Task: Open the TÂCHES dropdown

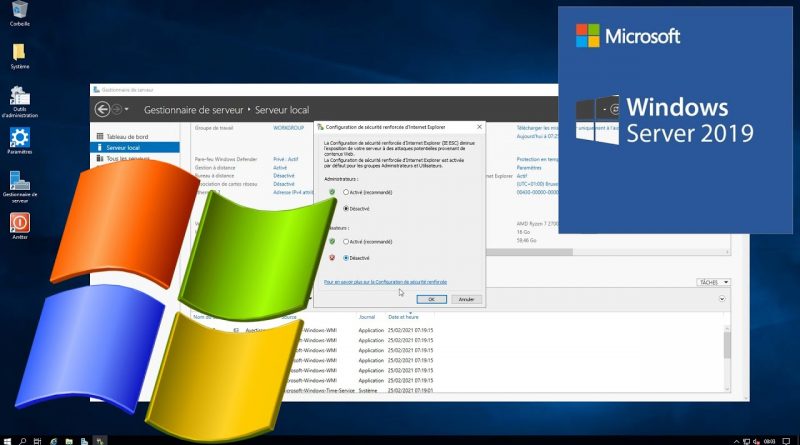Action: (713, 282)
